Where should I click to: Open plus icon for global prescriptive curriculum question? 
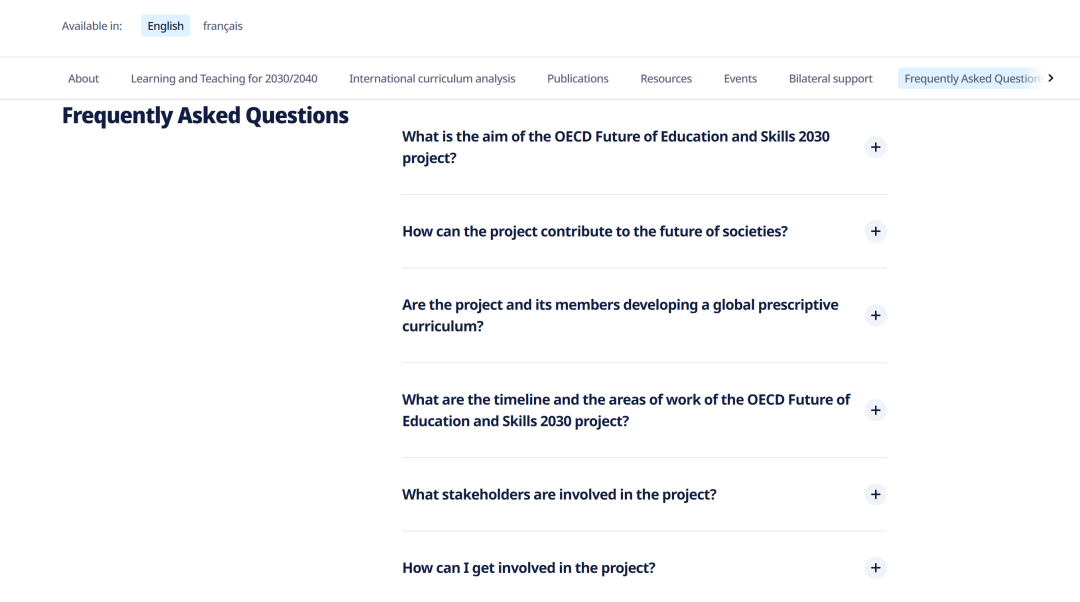[875, 315]
